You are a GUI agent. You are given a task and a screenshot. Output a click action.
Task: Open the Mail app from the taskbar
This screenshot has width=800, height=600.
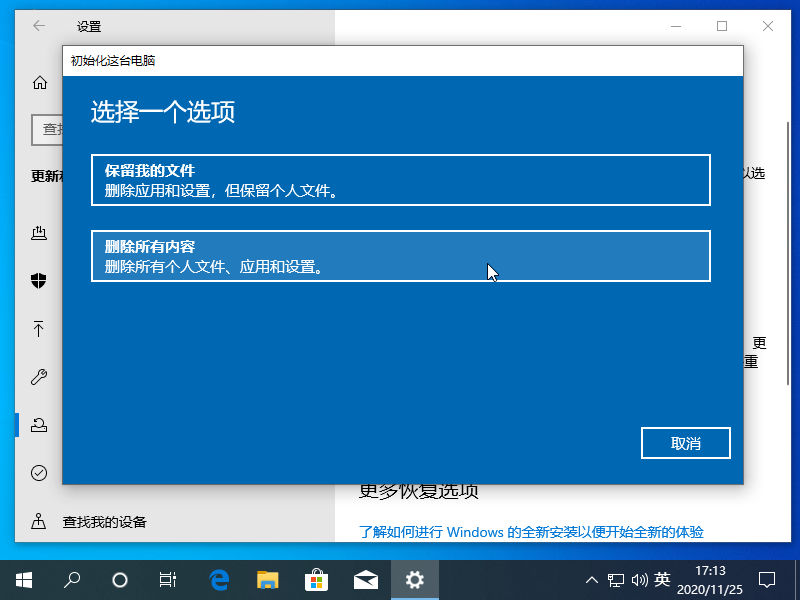[x=366, y=579]
